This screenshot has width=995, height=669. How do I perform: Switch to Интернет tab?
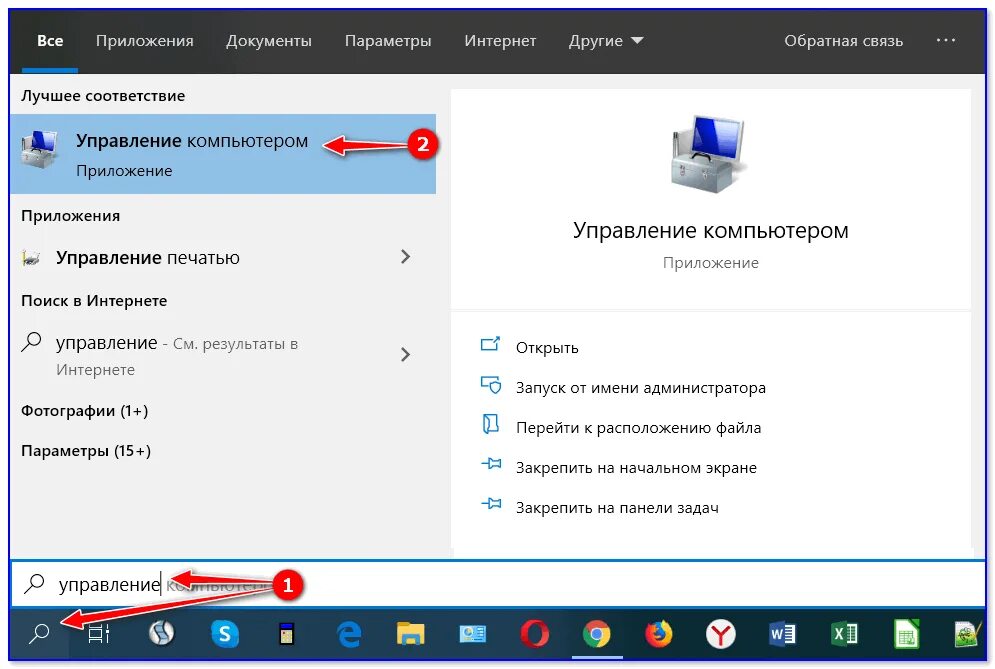click(x=500, y=41)
